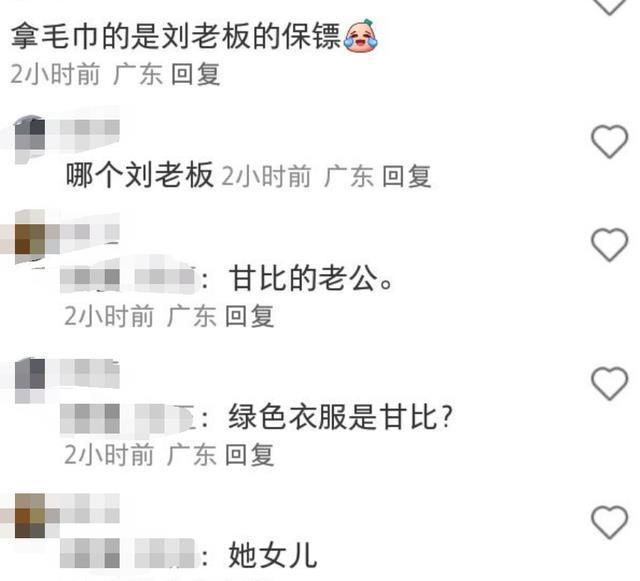
Task: Open the mentioned user before "她女儿"
Action: 128,553
